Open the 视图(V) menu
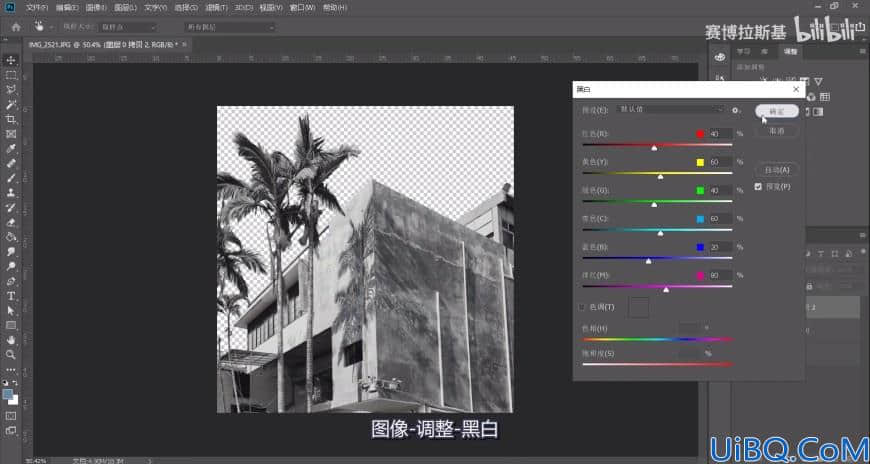This screenshot has height=464, width=870. [271, 8]
